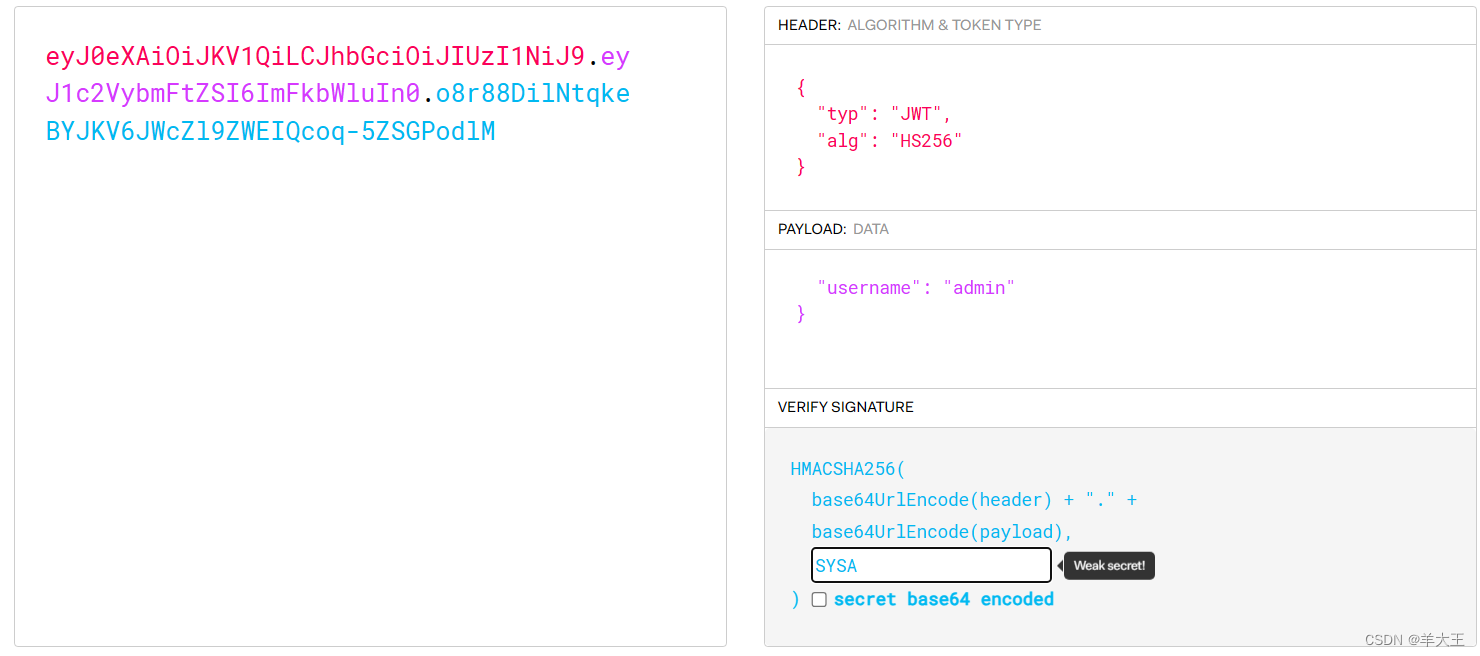The height and width of the screenshot is (656, 1480).
Task: Click the "HS256" algorithm value in the header
Action: pos(927,140)
